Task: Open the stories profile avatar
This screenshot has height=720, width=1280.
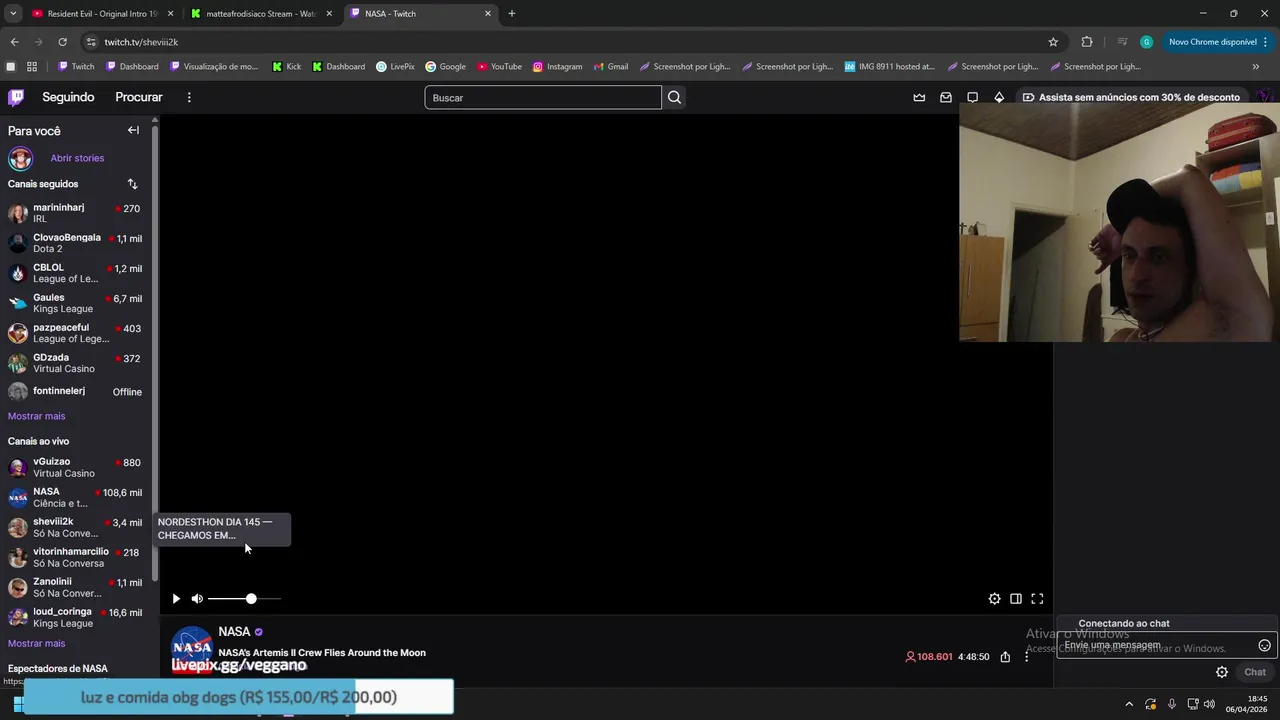Action: click(20, 158)
